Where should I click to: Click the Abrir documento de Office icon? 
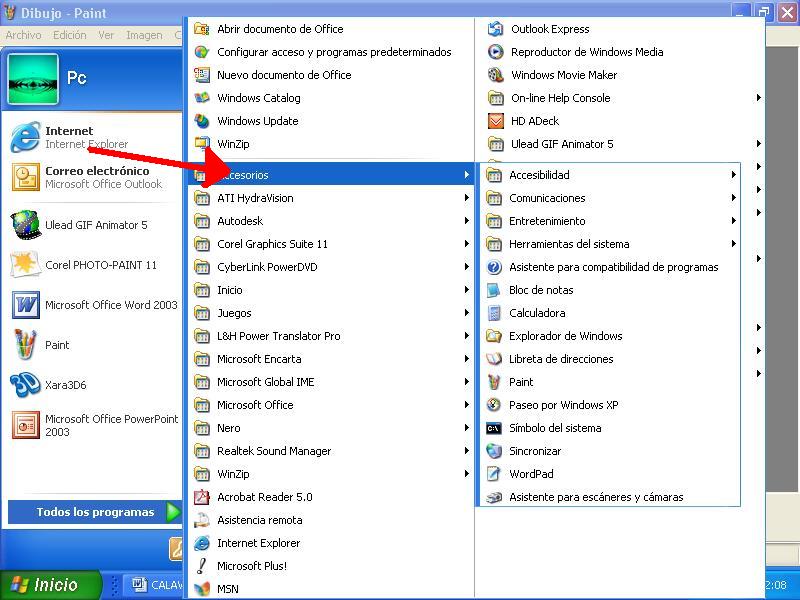(x=202, y=29)
